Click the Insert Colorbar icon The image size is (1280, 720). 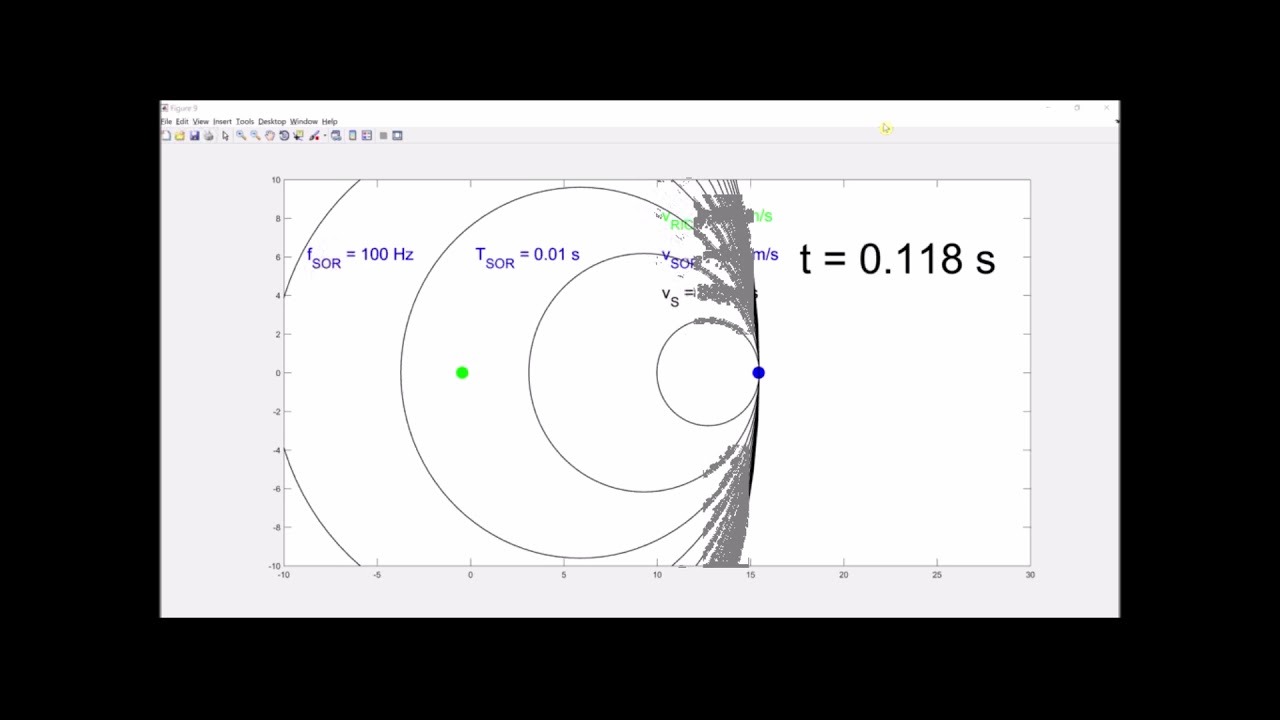[352, 135]
